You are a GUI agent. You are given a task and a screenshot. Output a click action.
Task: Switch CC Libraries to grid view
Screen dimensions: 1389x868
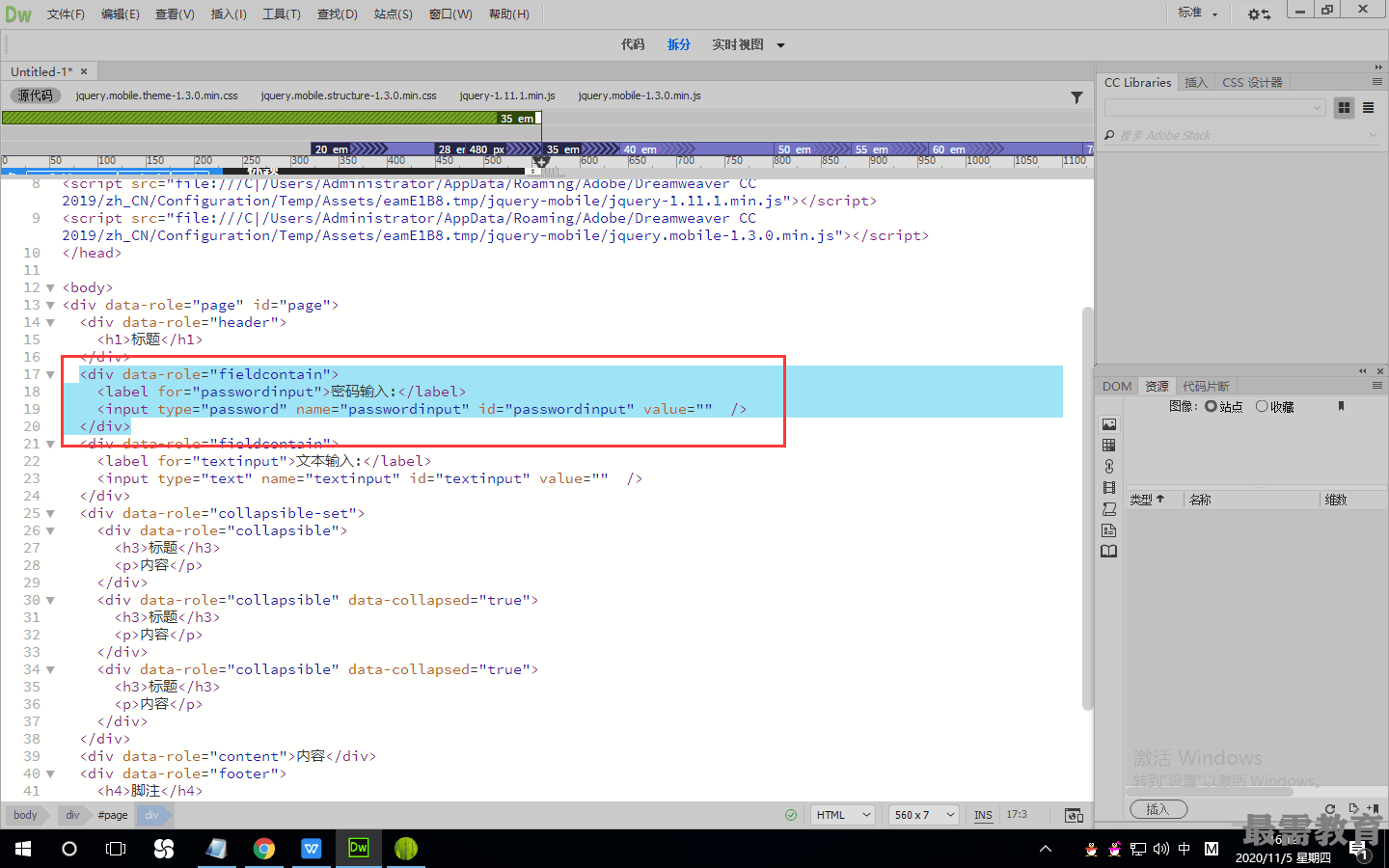[x=1344, y=108]
